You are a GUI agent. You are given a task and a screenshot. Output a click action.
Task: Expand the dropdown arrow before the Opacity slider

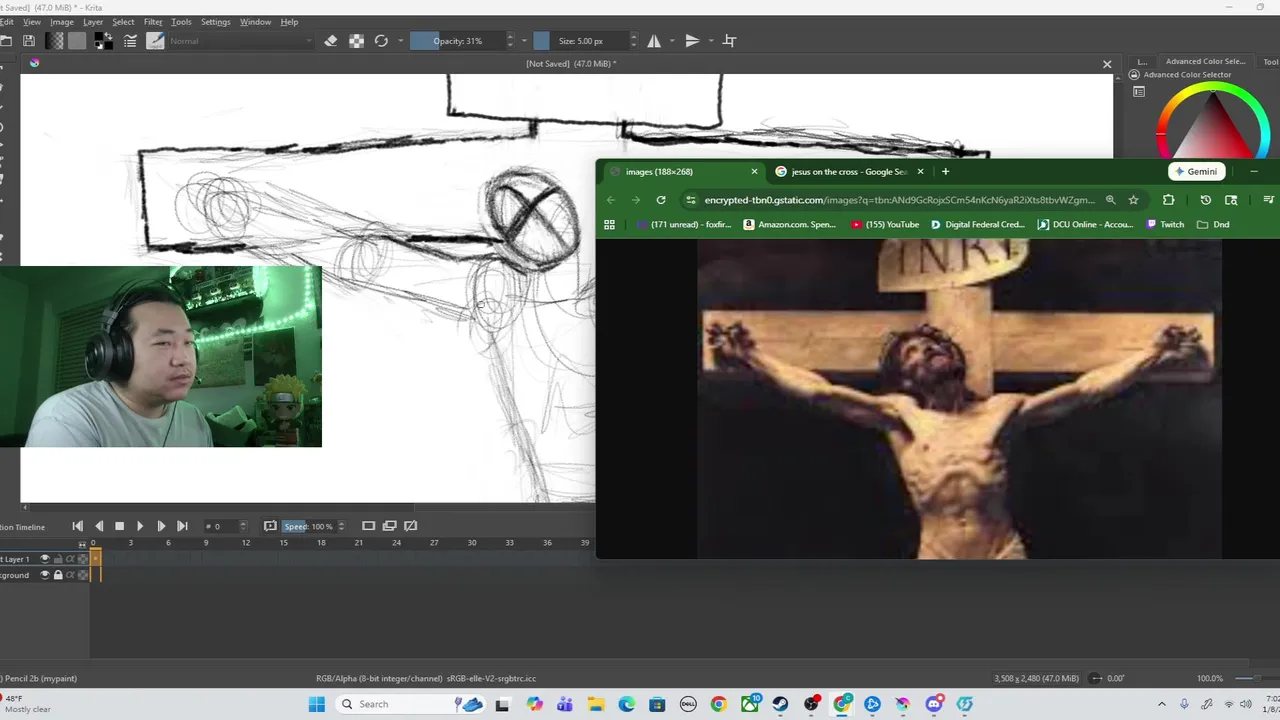tap(401, 41)
